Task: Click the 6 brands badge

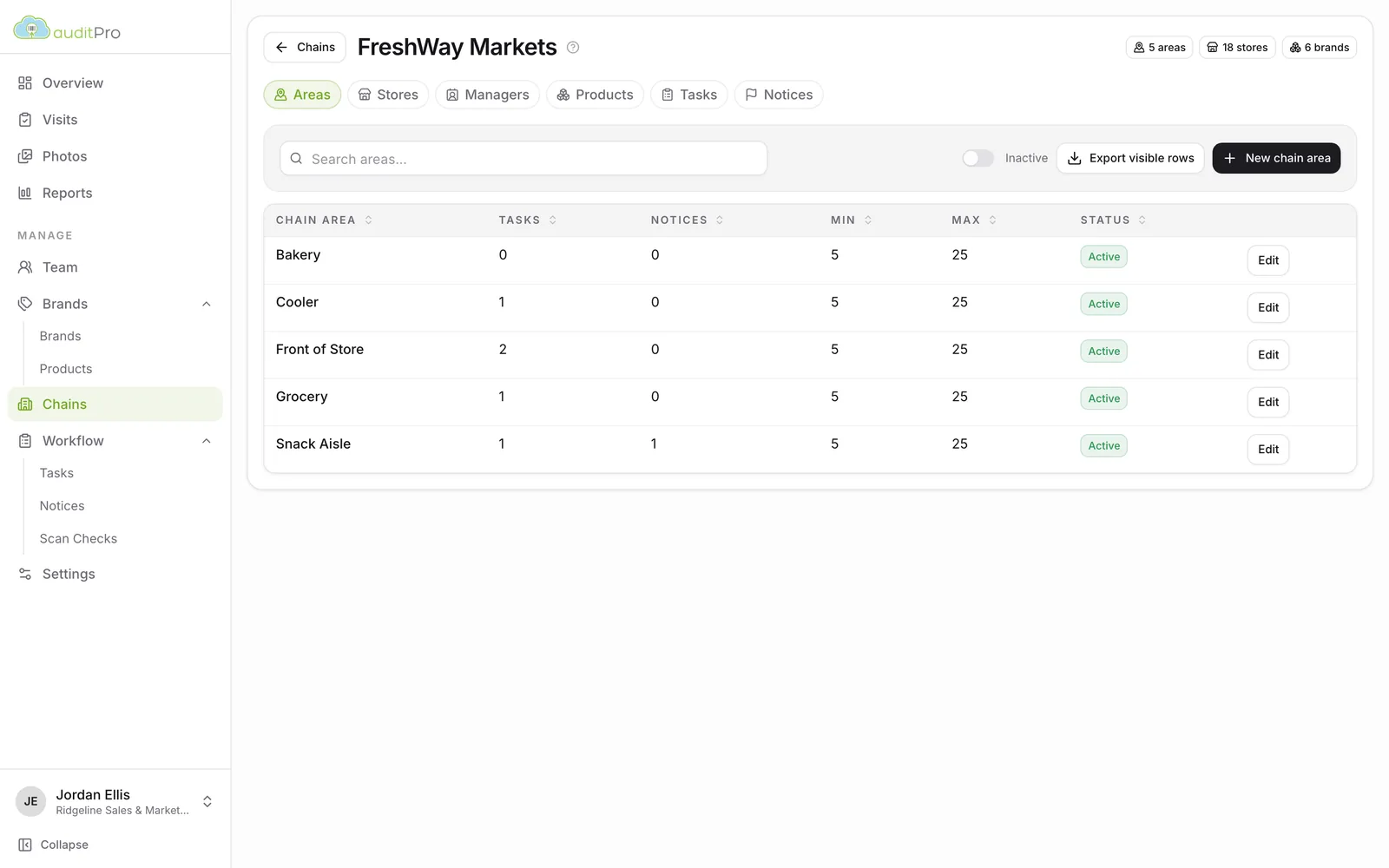Action: (x=1319, y=48)
